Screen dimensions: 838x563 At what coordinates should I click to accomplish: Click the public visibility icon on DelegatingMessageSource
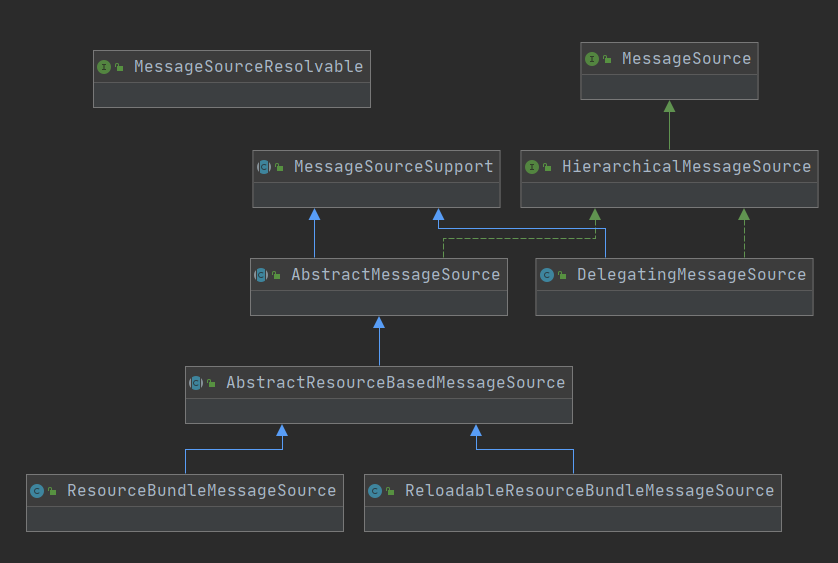562,275
